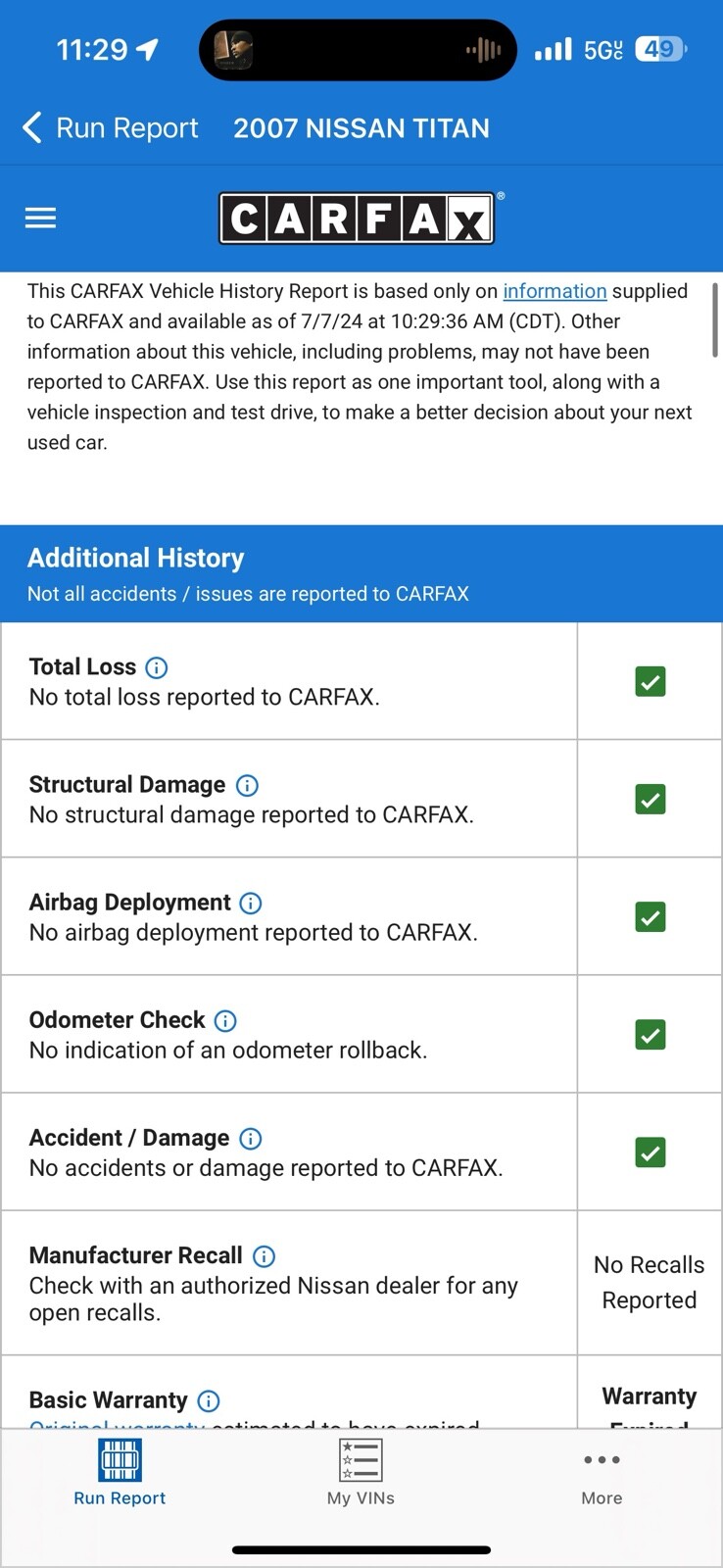Screen dimensions: 723x1568
Task: Click the Total Loss green checkmark
Action: tap(651, 681)
